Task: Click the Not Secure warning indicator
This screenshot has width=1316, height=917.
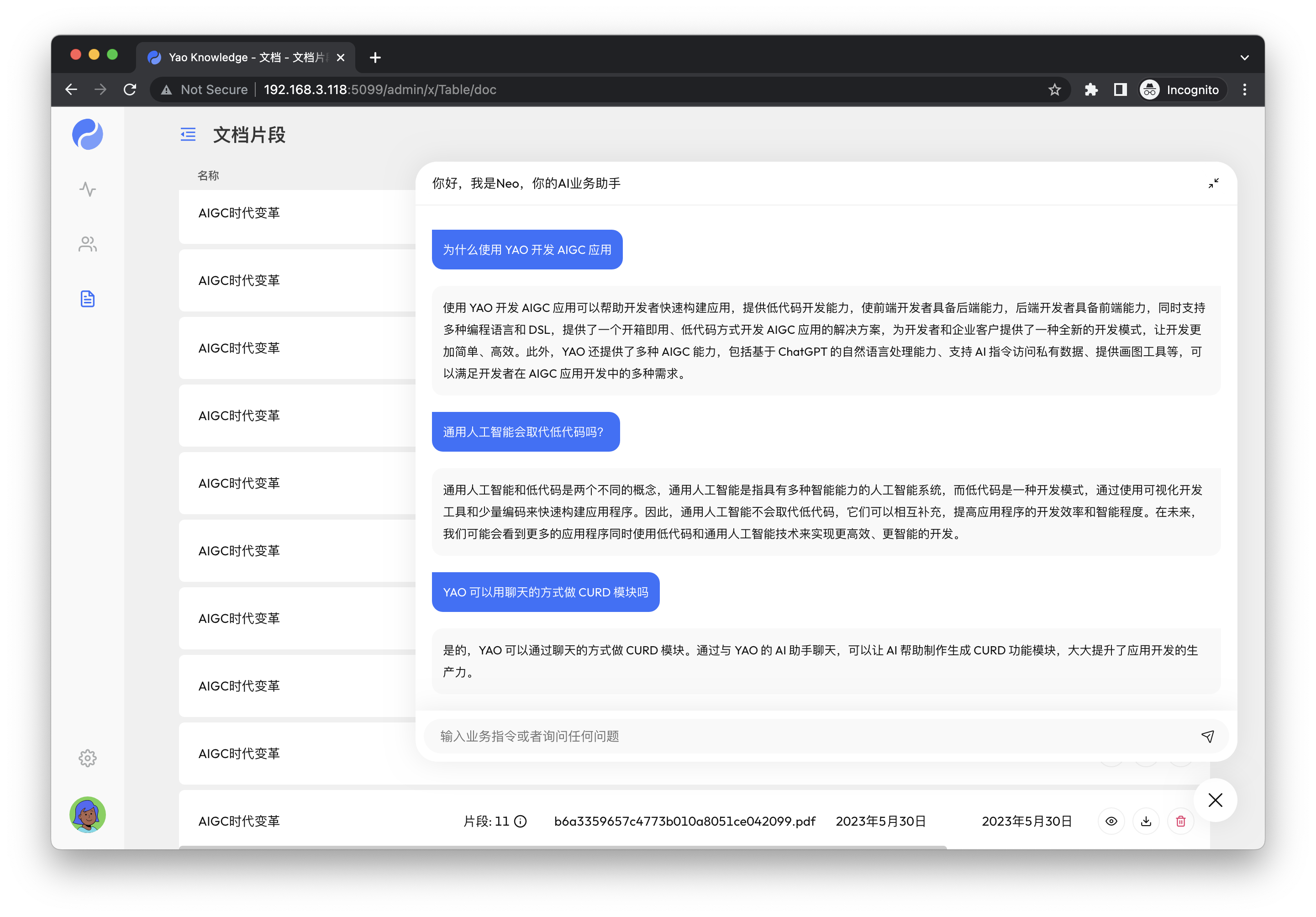Action: pos(205,90)
